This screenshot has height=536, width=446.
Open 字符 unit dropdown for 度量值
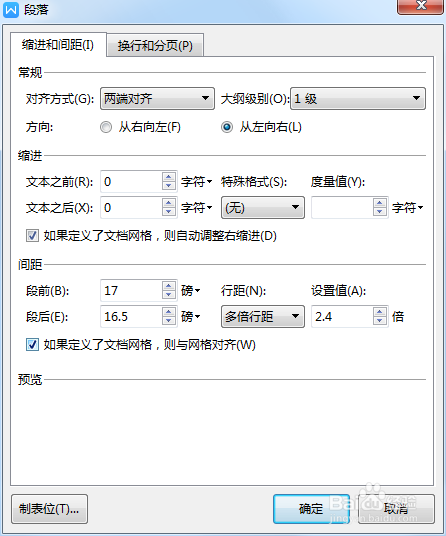coord(407,207)
